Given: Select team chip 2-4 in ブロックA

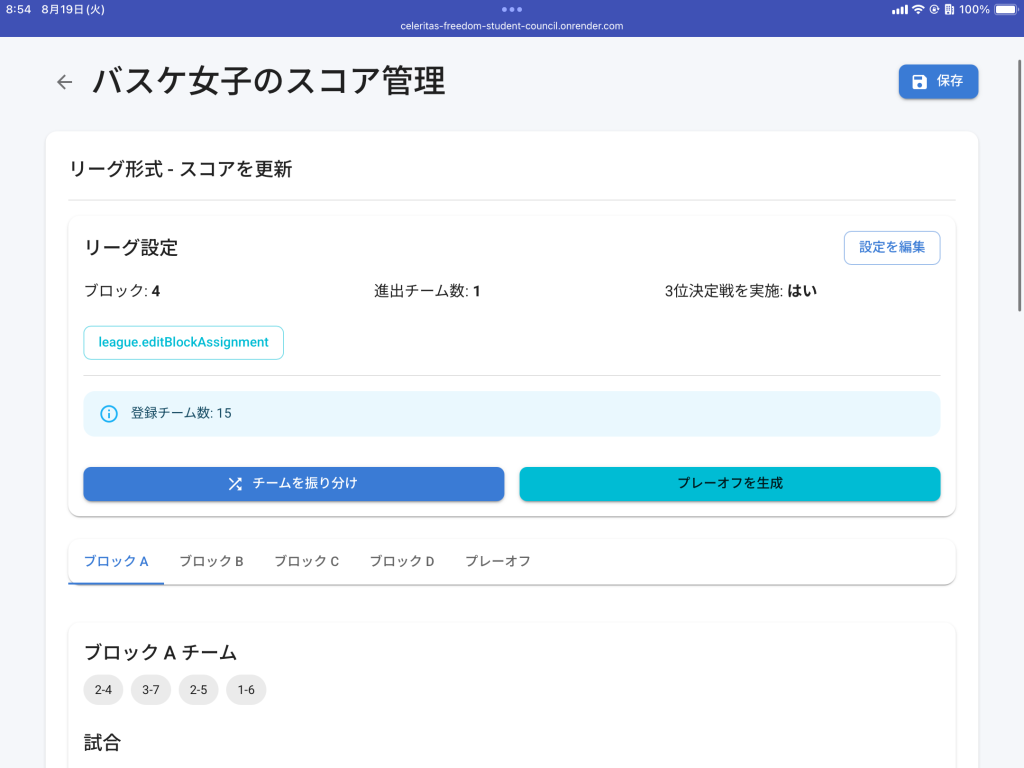Looking at the screenshot, I should coord(103,689).
